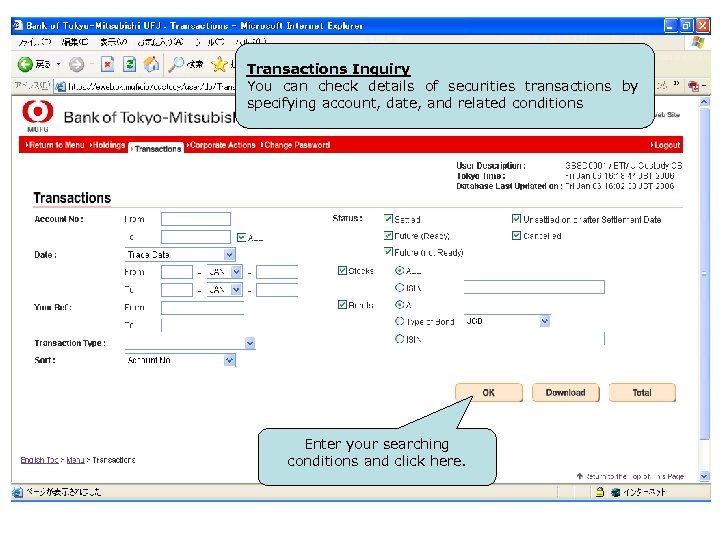Screen dimensions: 720x540
Task: Click the padlock icon in status bar
Action: [x=600, y=492]
